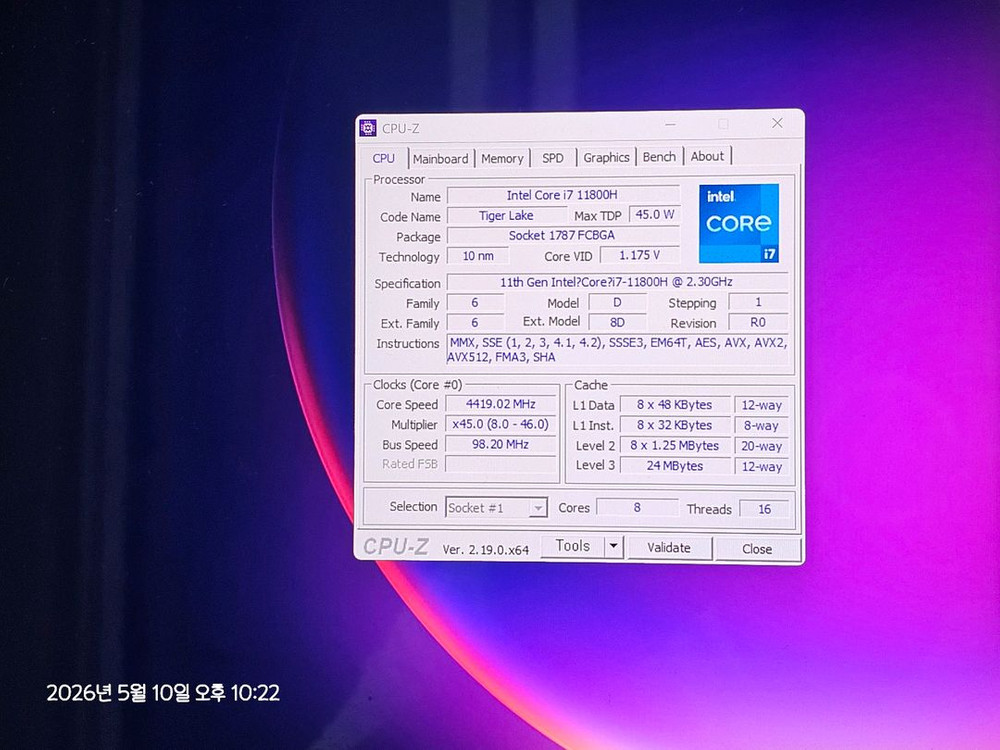Switch to the CPU tab
This screenshot has width=1000, height=750.
(x=384, y=158)
